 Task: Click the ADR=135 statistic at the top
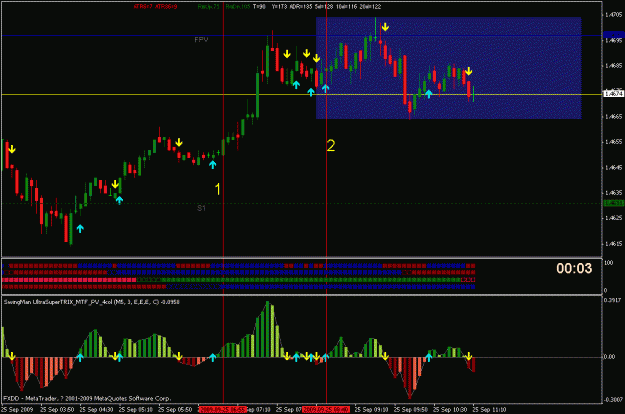coord(302,7)
